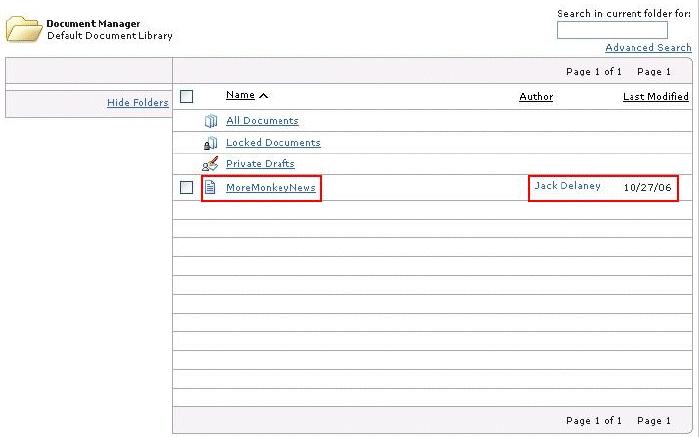
Task: Open the All Documents view
Action: (x=262, y=120)
